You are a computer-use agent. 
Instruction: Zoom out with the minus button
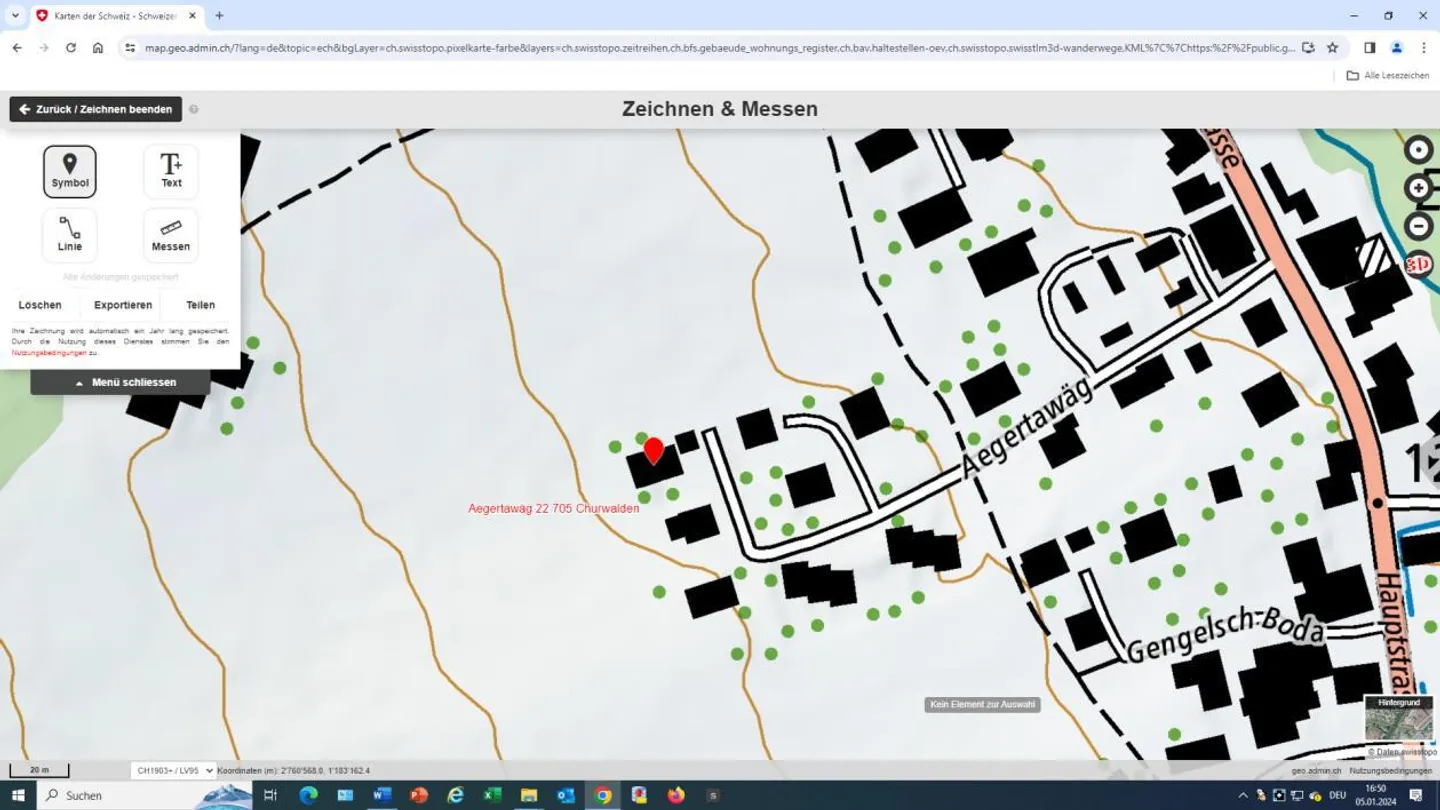[x=1418, y=226]
